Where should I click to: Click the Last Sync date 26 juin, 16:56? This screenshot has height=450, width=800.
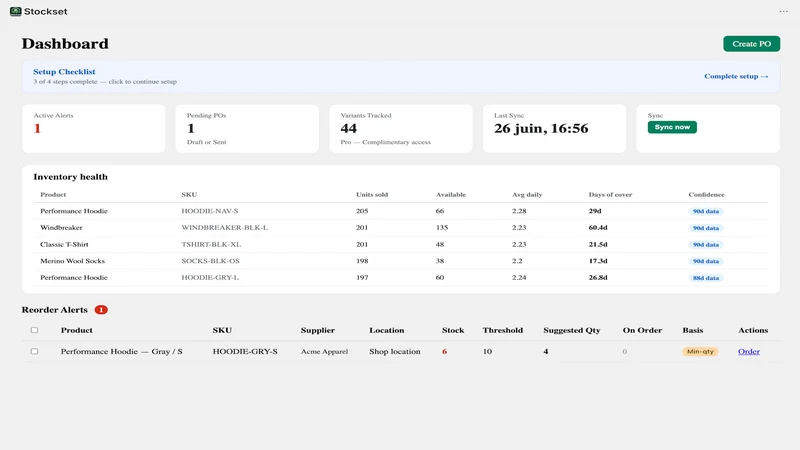(541, 129)
